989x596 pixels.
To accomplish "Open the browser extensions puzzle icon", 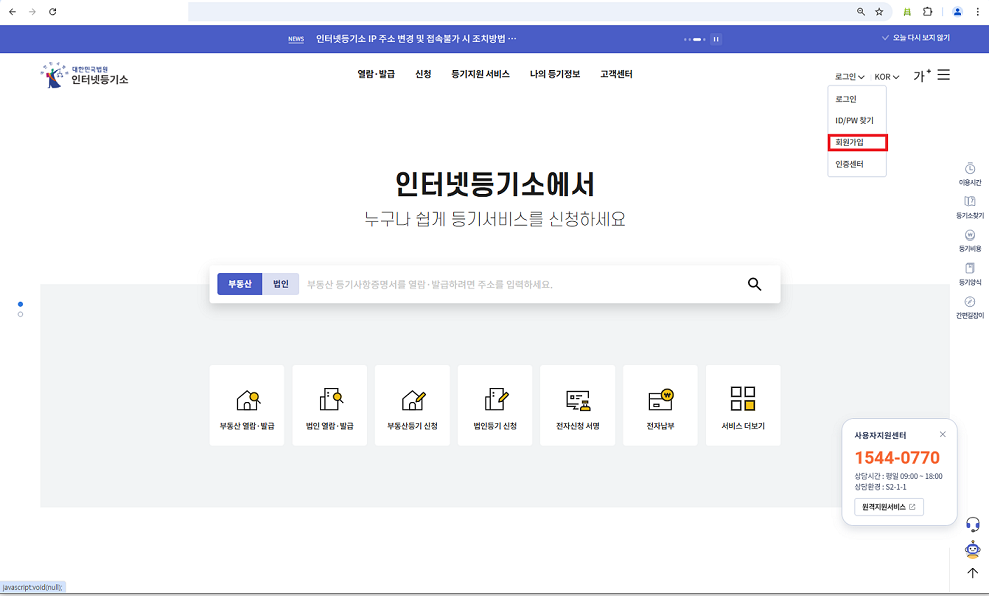I will (x=927, y=11).
